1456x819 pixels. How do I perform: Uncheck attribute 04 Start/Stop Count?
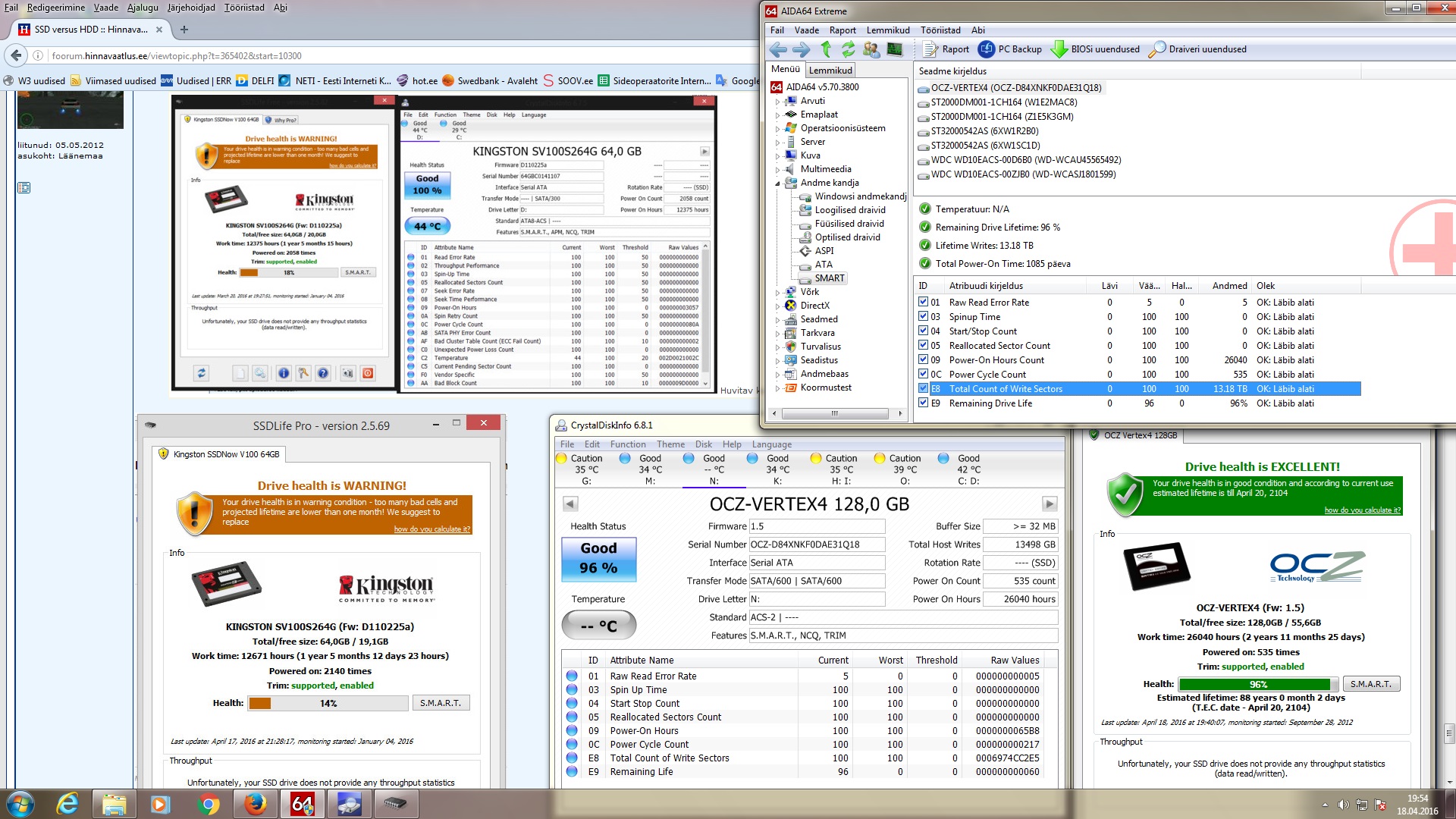(924, 331)
